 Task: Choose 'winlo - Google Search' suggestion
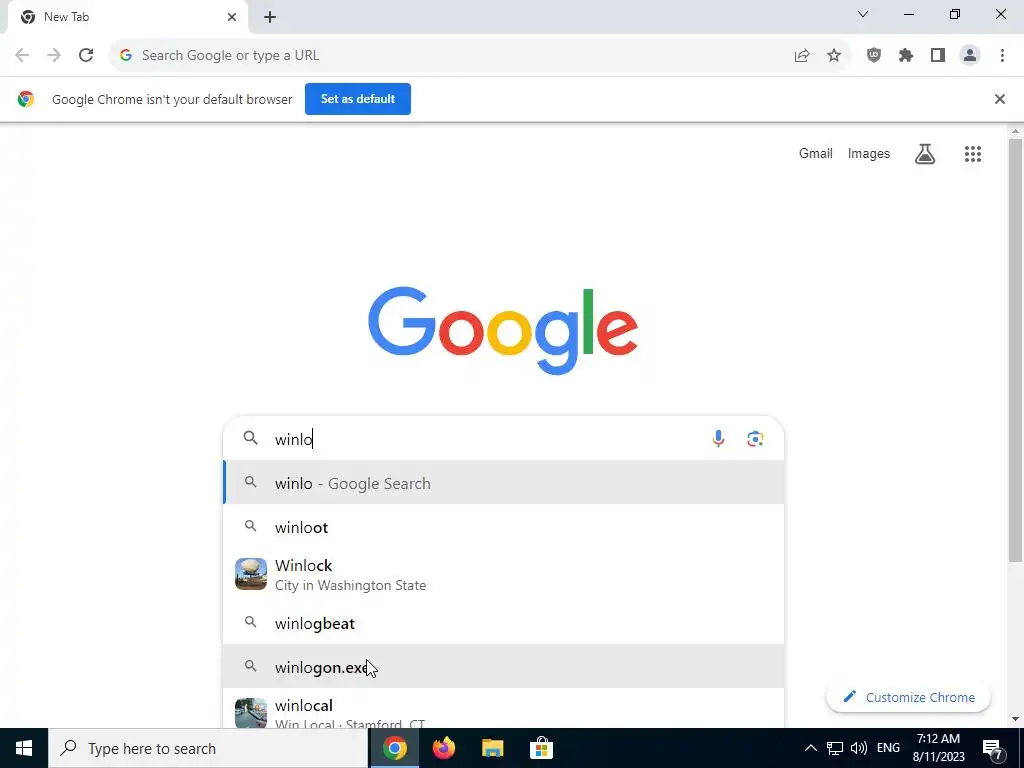click(x=504, y=483)
